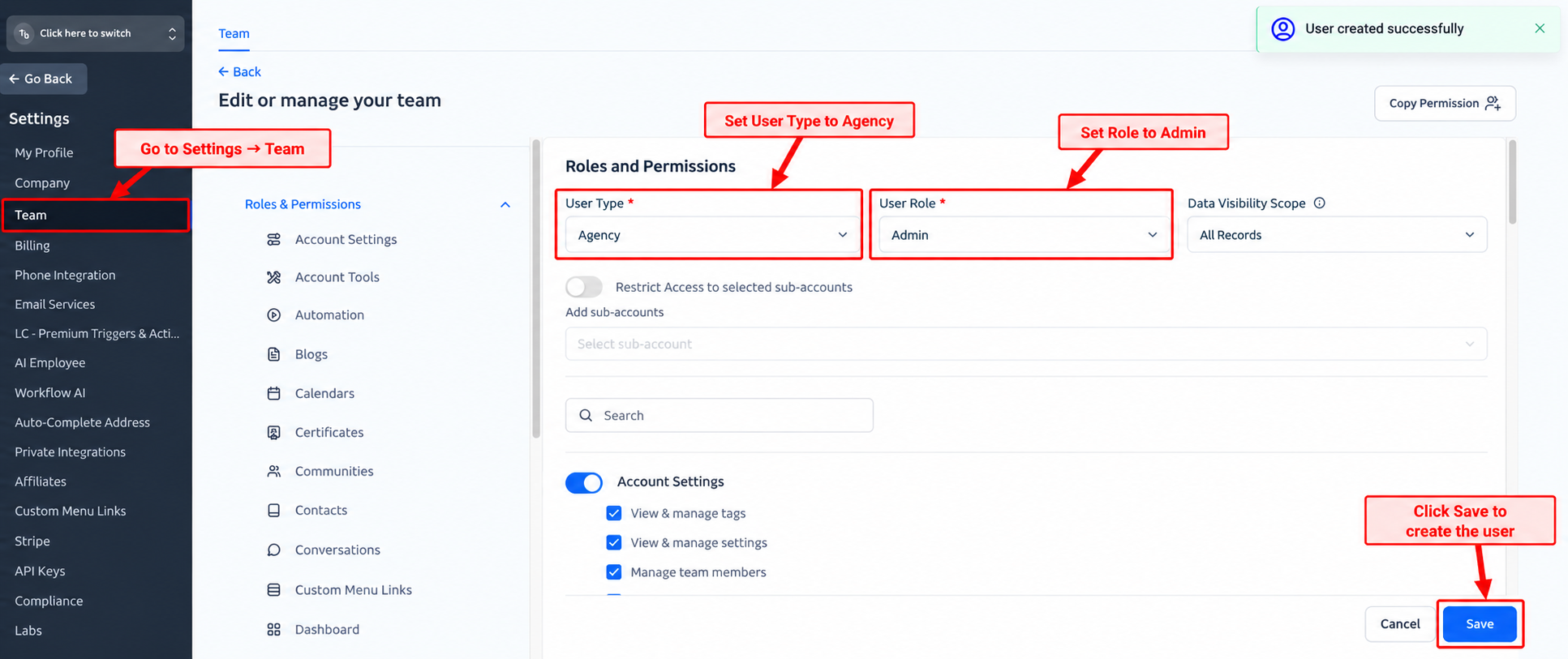Turn off the Account Settings permission switch
This screenshot has width=1568, height=659.
(x=584, y=482)
